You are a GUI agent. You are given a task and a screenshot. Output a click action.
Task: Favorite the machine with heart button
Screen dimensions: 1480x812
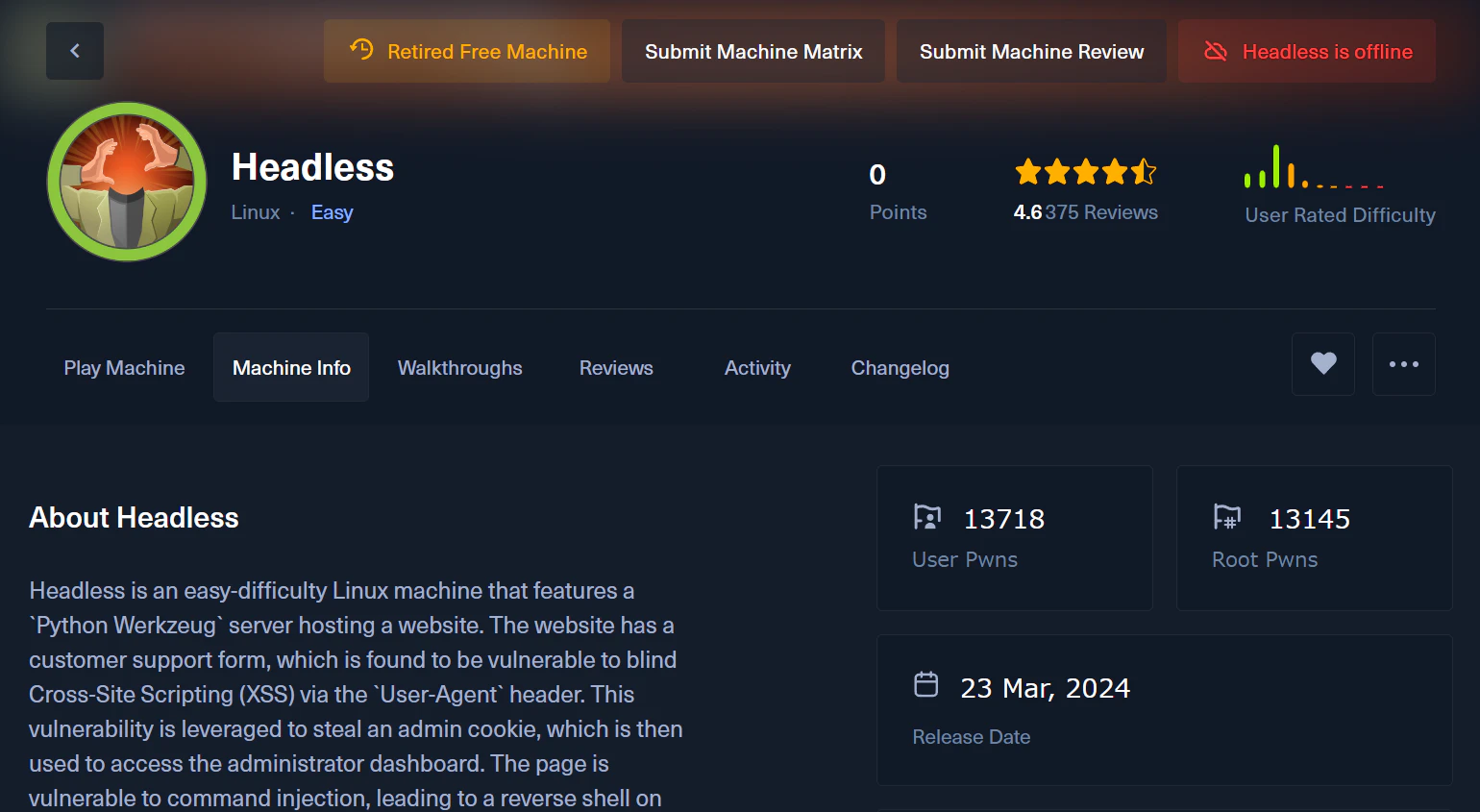(x=1323, y=364)
